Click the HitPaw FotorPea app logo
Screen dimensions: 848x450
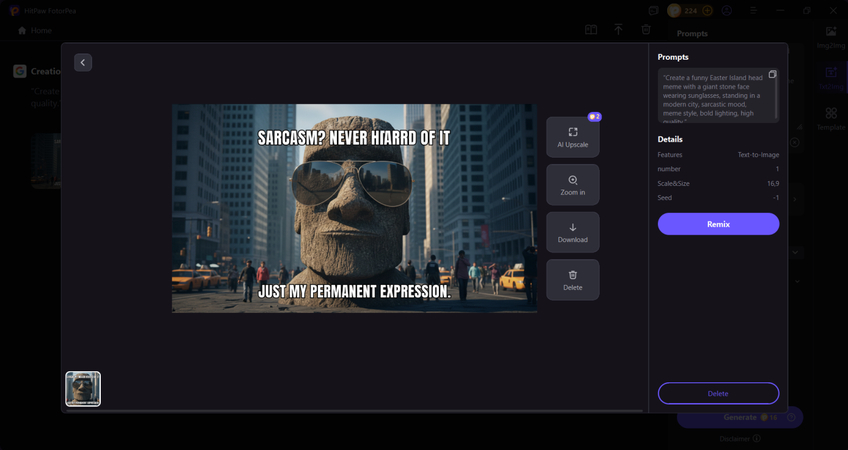[14, 10]
